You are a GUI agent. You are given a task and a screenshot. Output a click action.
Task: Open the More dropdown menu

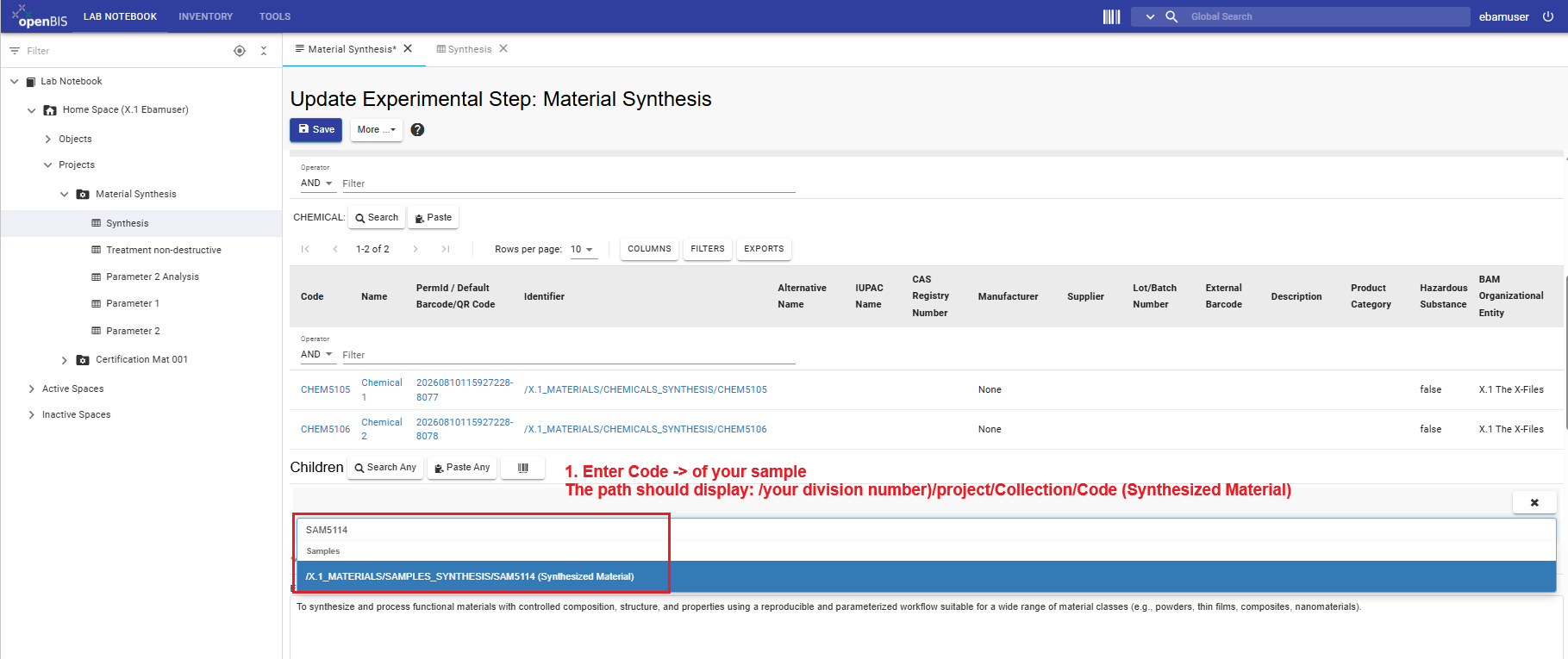[x=377, y=129]
